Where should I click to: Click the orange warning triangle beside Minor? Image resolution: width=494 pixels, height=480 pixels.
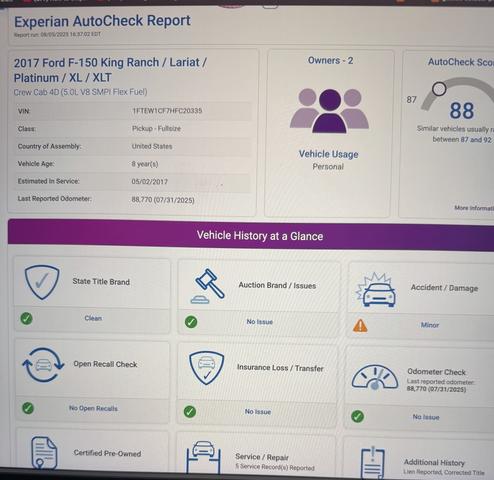coord(360,326)
